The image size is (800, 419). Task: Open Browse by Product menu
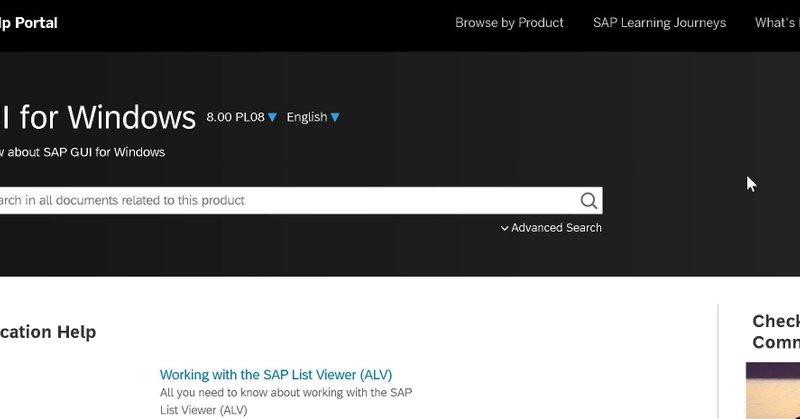pyautogui.click(x=509, y=23)
